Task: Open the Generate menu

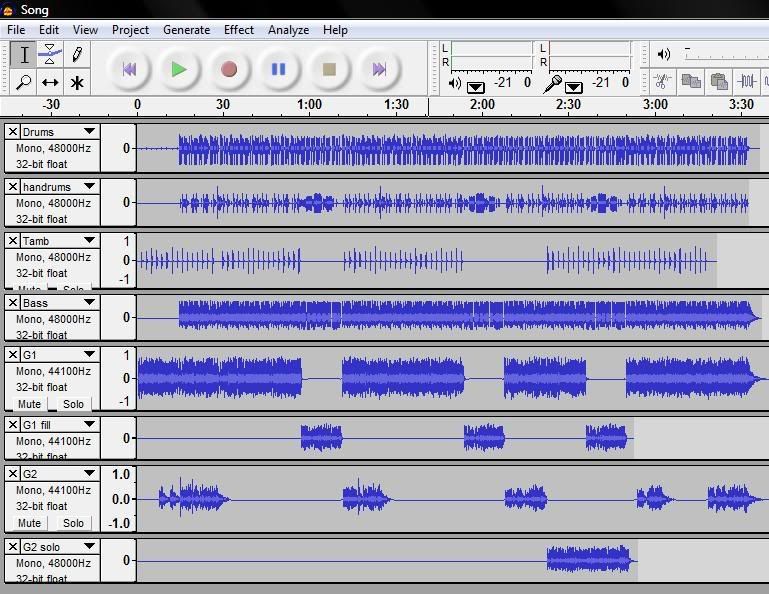Action: pos(186,30)
